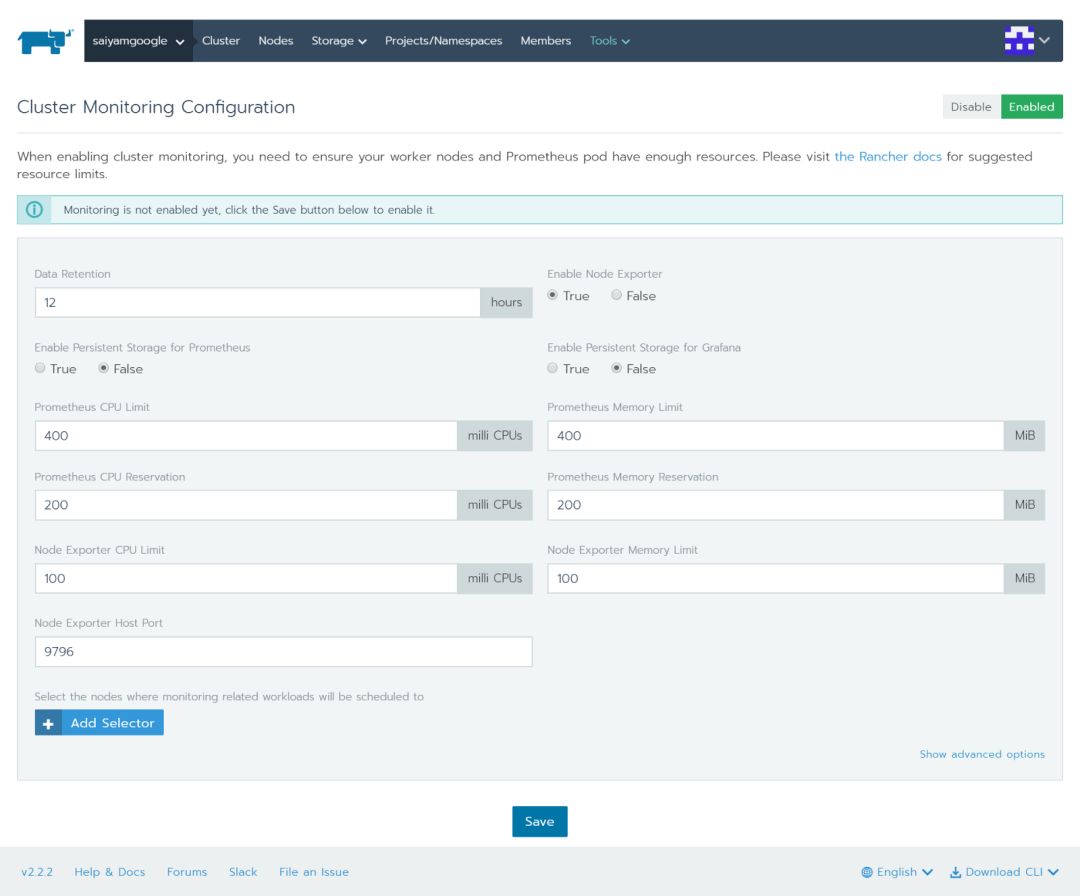1080x896 pixels.
Task: Set Enable Node Exporter to True
Action: coord(552,295)
